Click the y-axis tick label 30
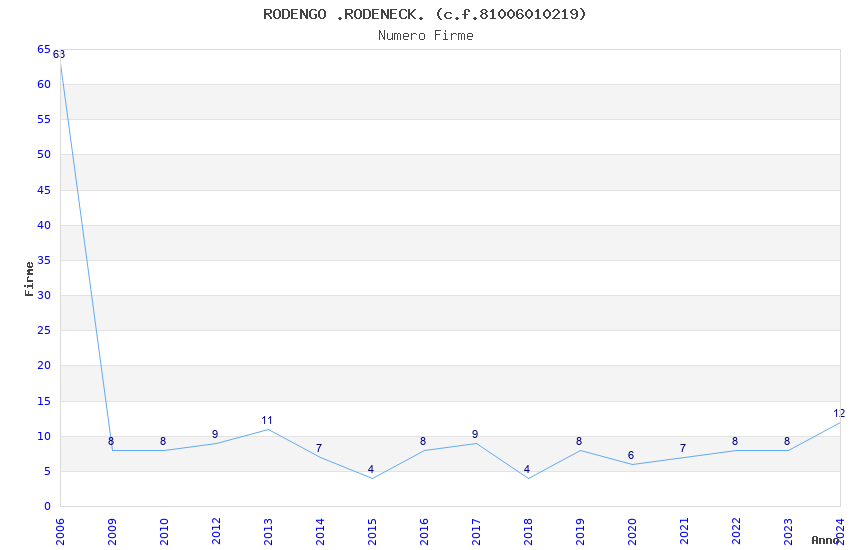Viewport: 850px width, 550px height. 44,295
